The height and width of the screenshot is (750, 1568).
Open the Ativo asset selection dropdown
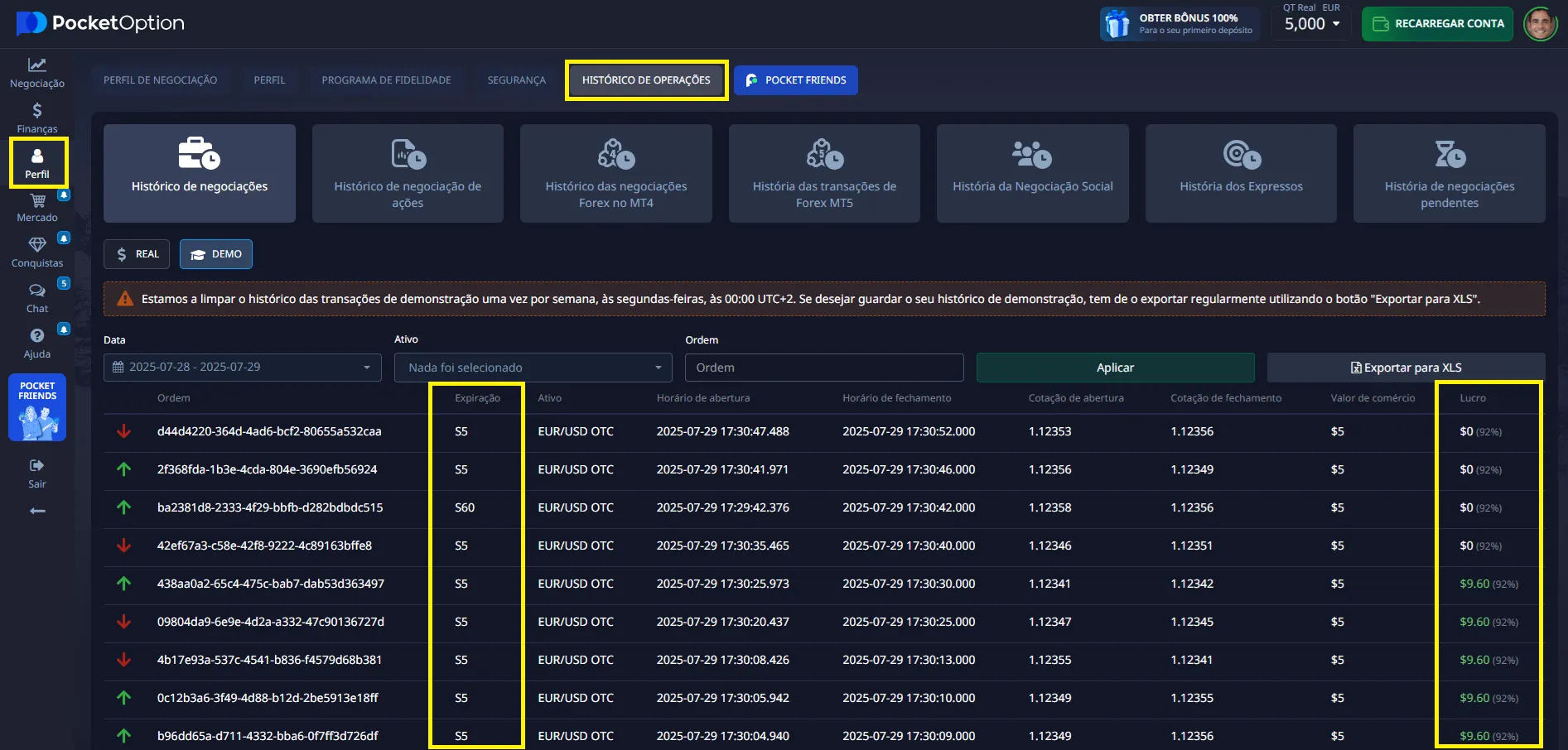pos(533,368)
